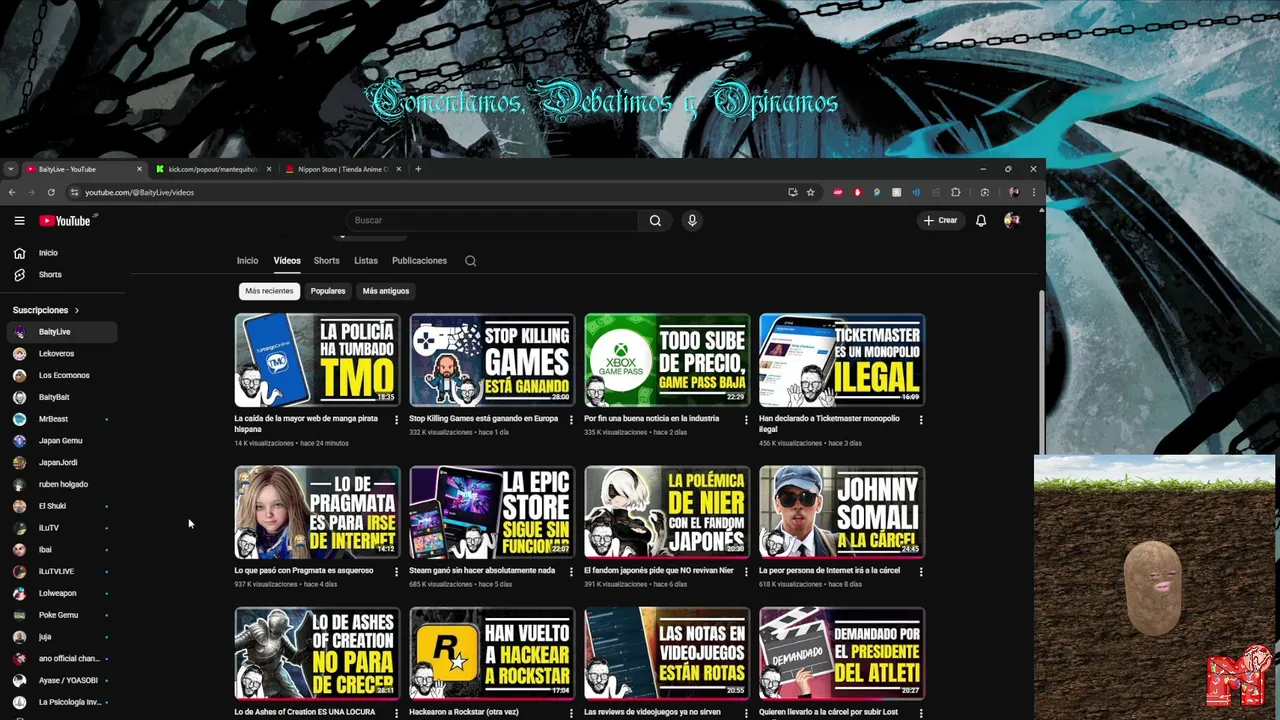Open the YouTube account avatar menu
The height and width of the screenshot is (720, 1280).
1011,220
